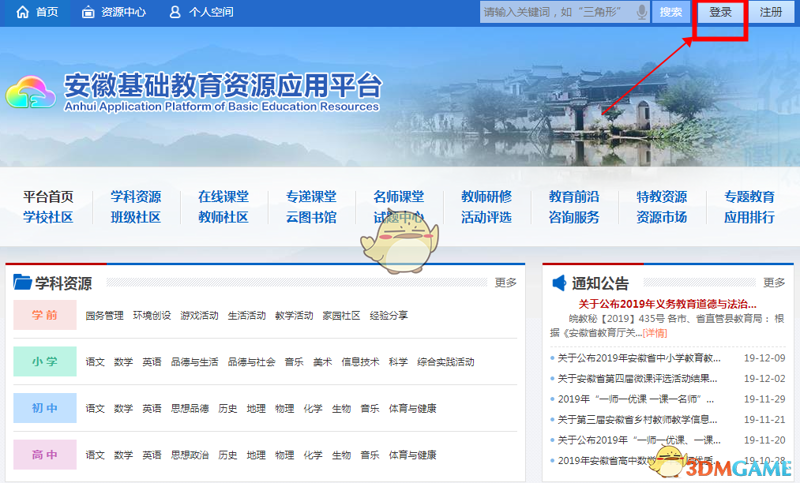This screenshot has width=800, height=483.
Task: Open notice 关于第三届安徽省乡村教师教学信息
Action: coord(637,419)
